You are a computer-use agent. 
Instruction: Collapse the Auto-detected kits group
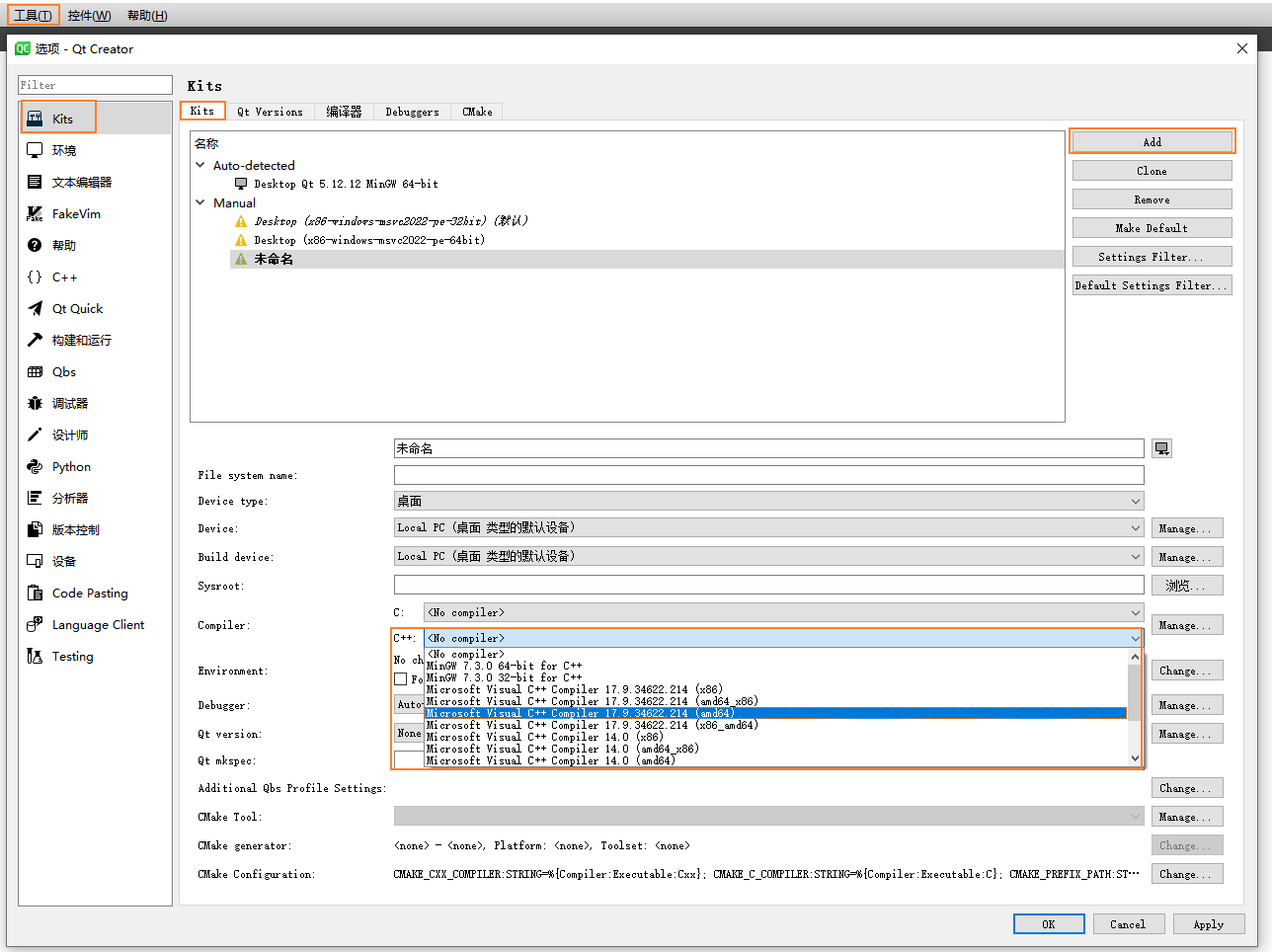pyautogui.click(x=200, y=165)
